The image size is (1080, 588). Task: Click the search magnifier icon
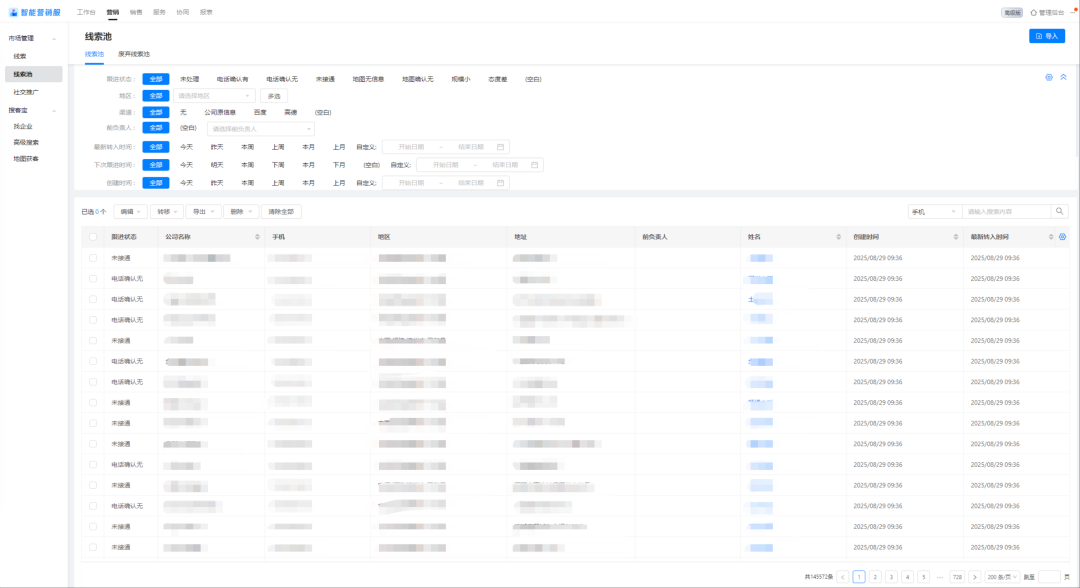coord(1059,211)
